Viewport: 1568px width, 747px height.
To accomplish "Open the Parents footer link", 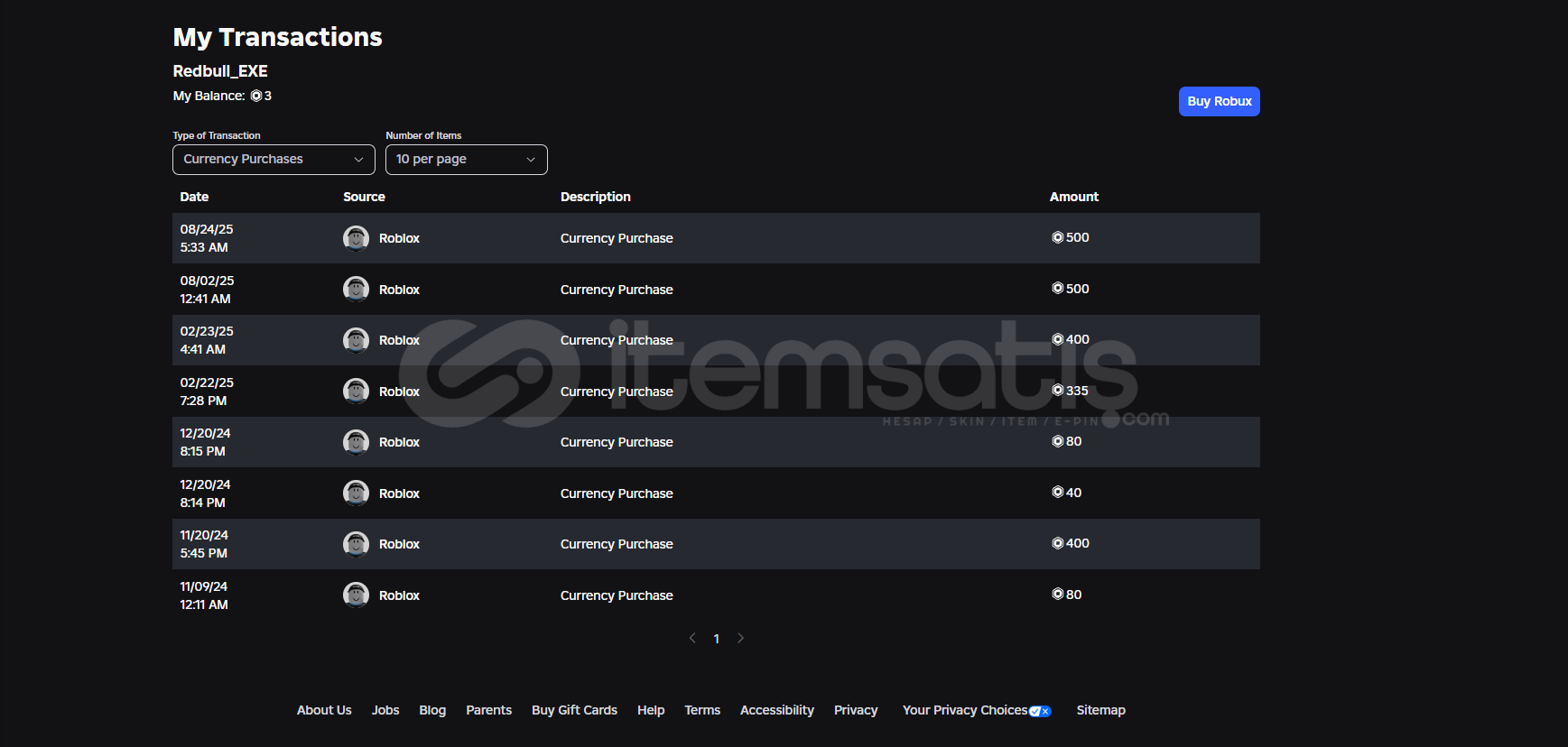I will tap(489, 710).
